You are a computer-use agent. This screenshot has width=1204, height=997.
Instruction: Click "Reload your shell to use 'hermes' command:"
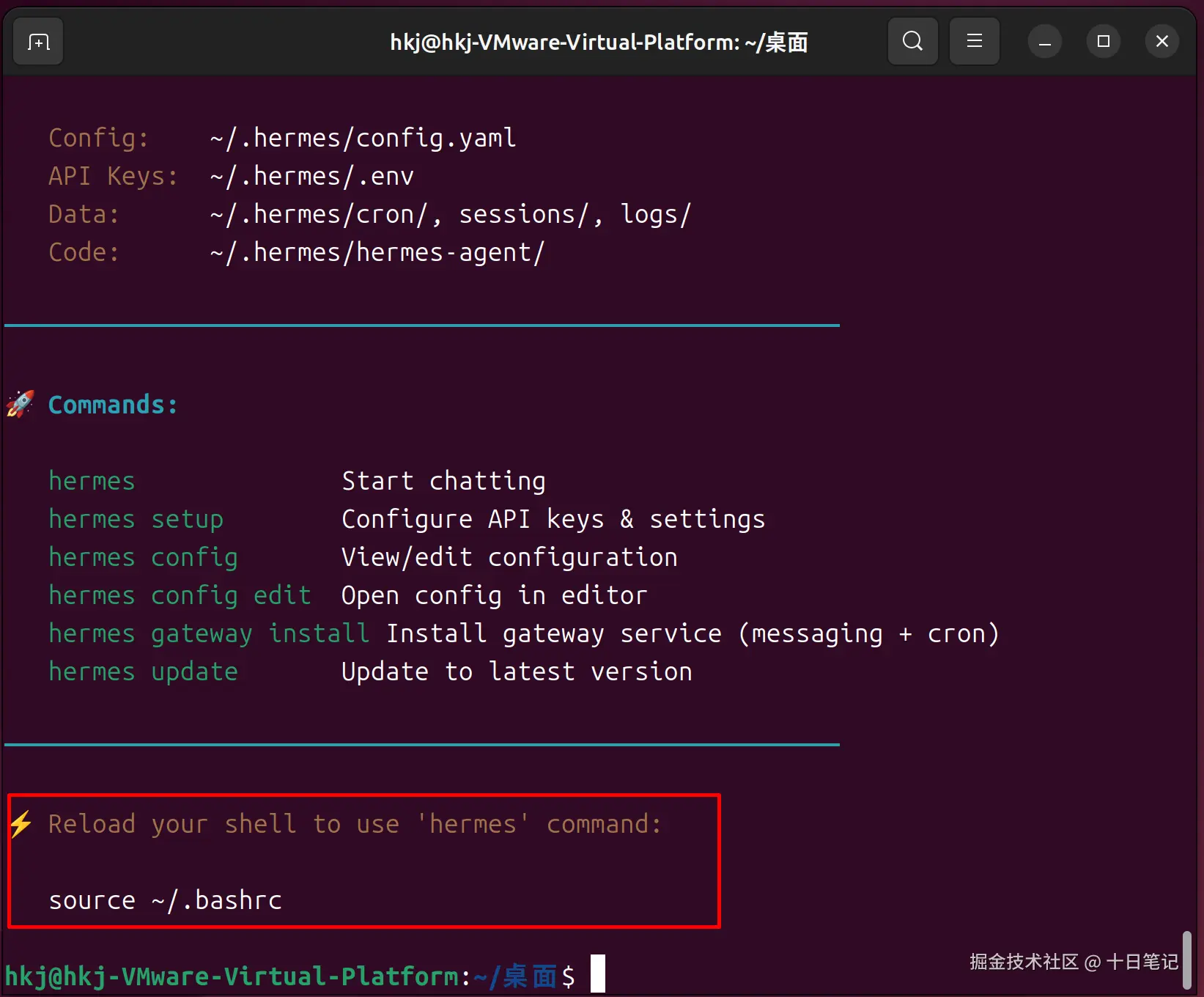[x=355, y=824]
